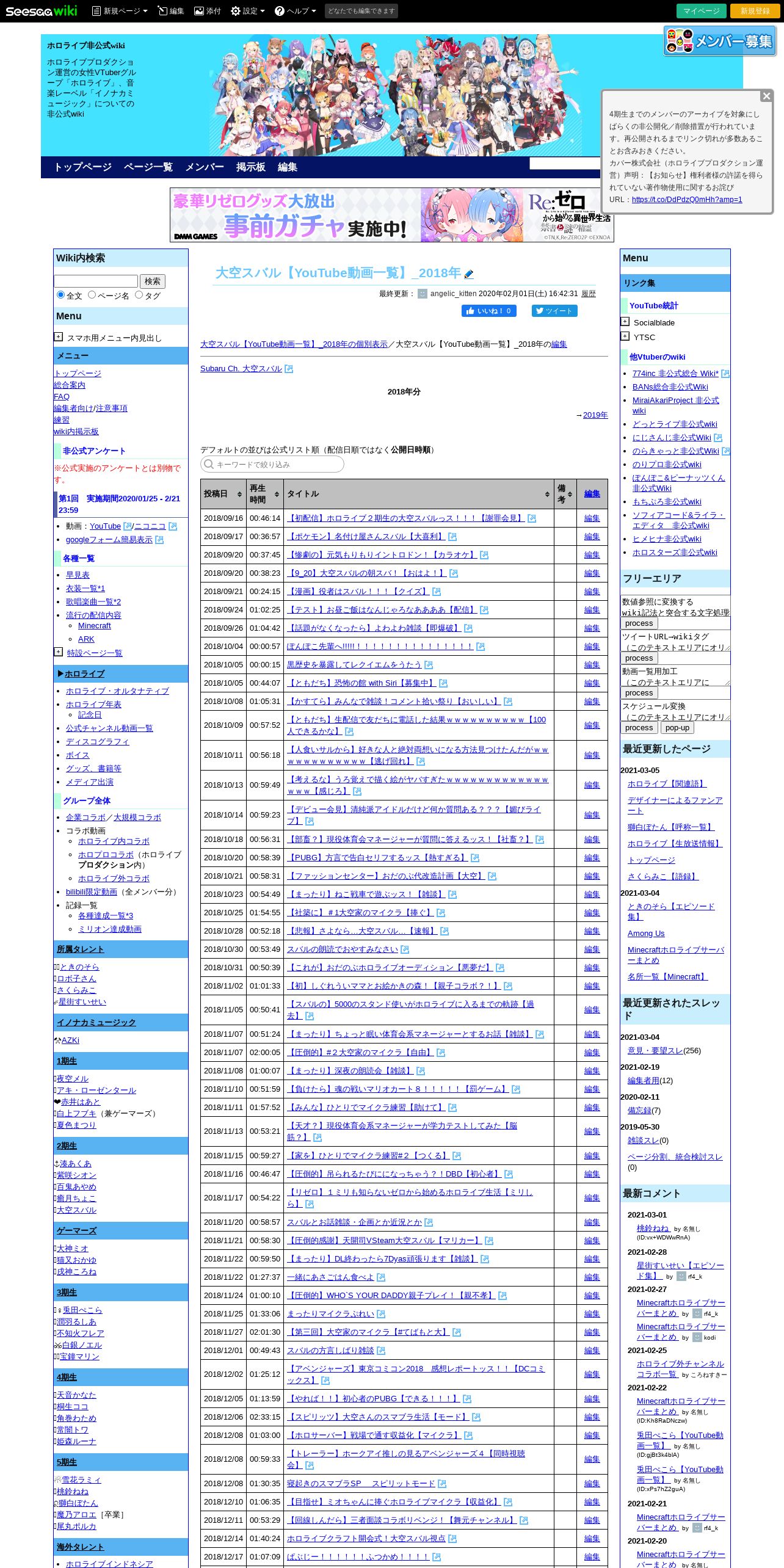Click 編集 link in 2018/09/16 row

tap(592, 518)
